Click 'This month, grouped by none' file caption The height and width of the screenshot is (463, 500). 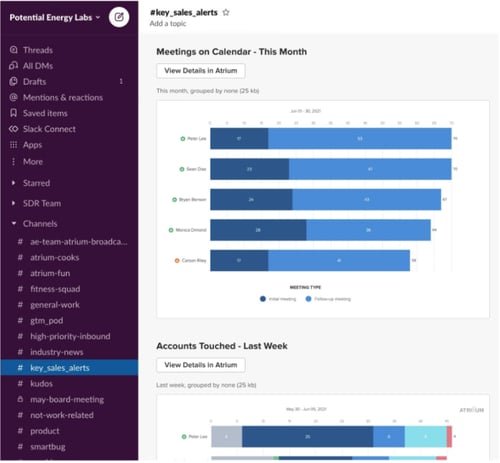(x=208, y=91)
